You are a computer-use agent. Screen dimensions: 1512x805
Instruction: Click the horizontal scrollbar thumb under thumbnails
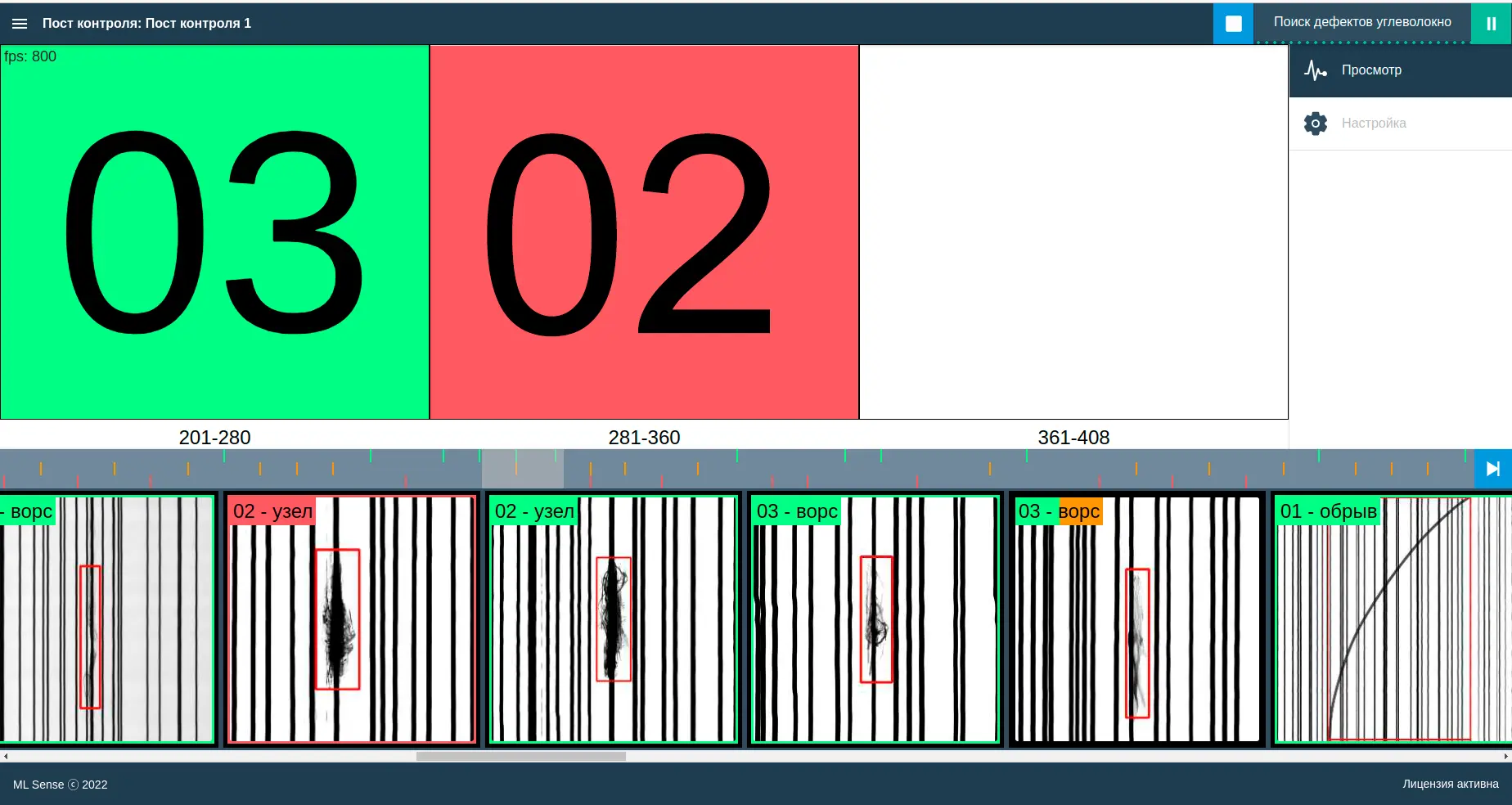pos(521,757)
